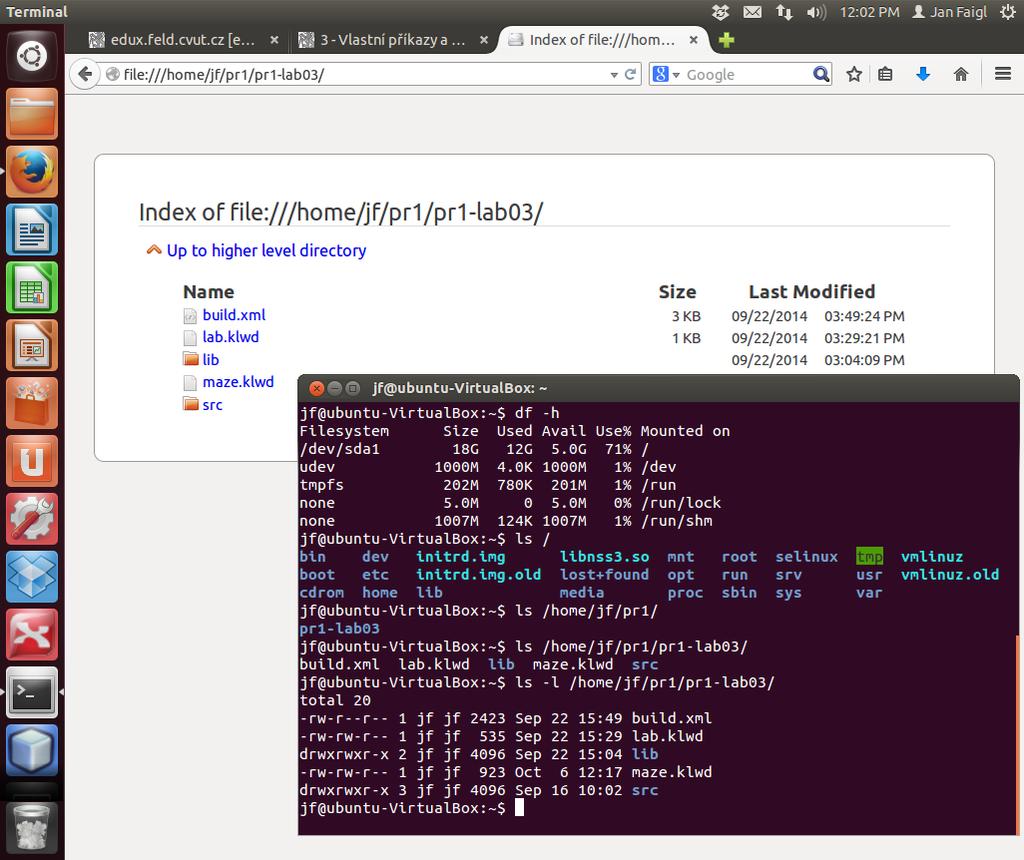Click the highlighted tmp entry in terminal

[869, 556]
